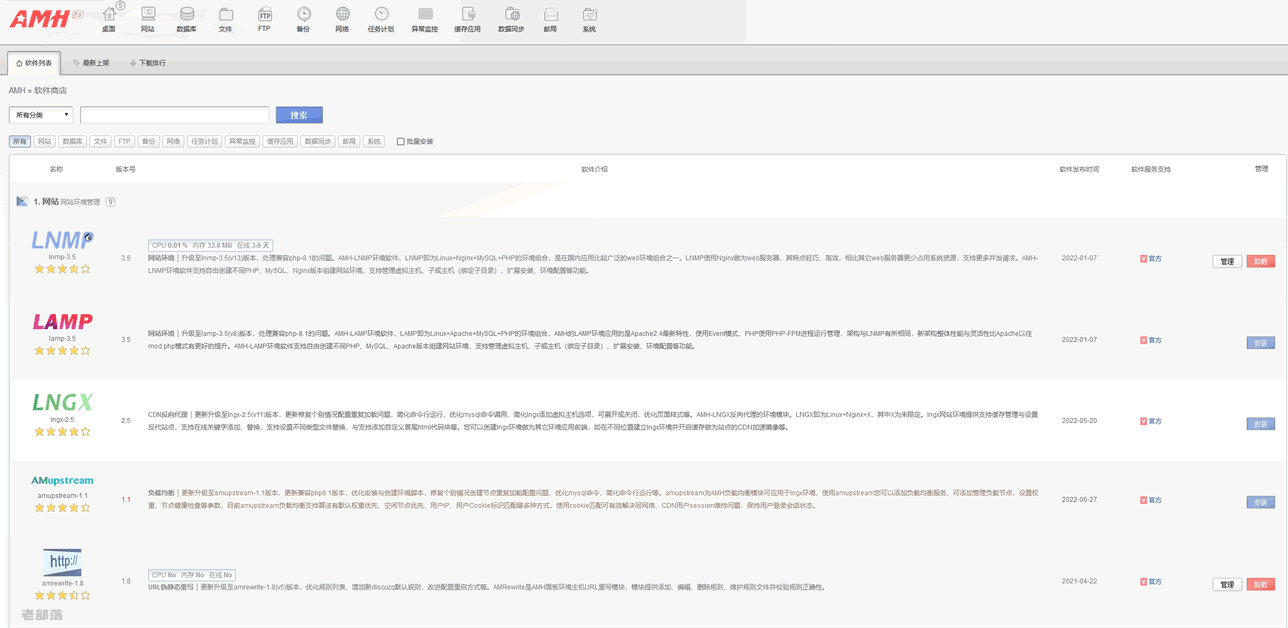This screenshot has height=628, width=1288.
Task: Click 安装 button for LNGX row
Action: 1260,424
